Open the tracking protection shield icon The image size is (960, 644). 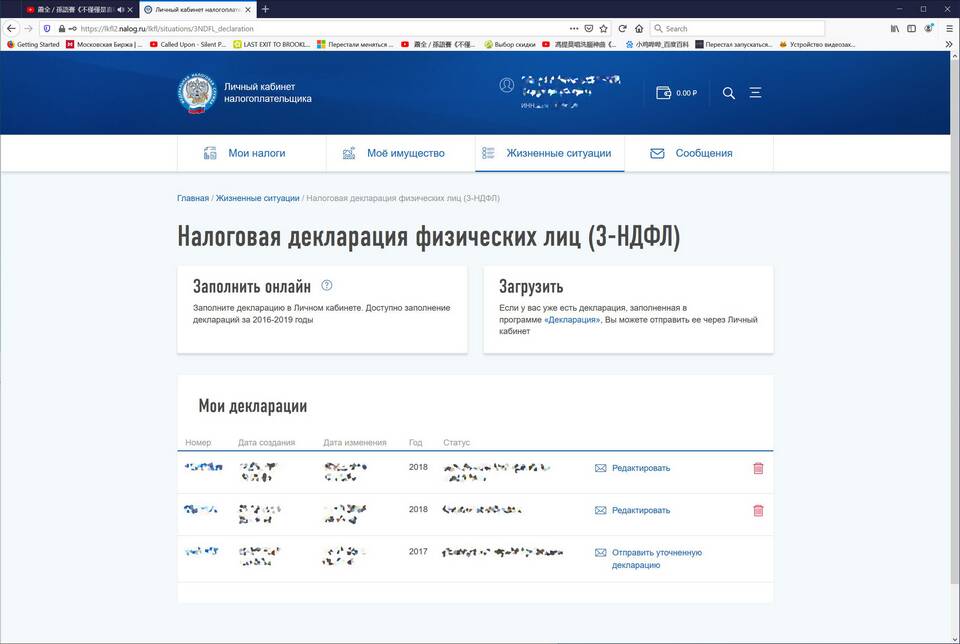[x=47, y=28]
